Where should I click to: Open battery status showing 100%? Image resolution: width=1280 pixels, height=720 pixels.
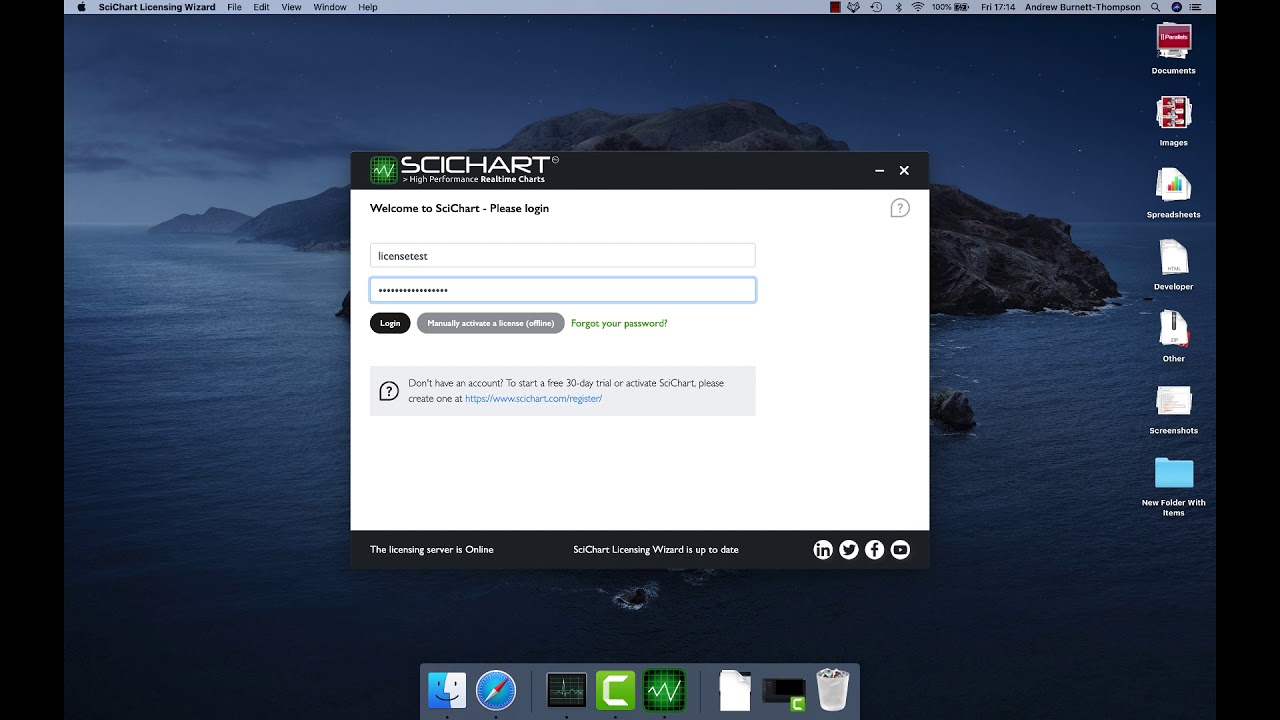950,7
